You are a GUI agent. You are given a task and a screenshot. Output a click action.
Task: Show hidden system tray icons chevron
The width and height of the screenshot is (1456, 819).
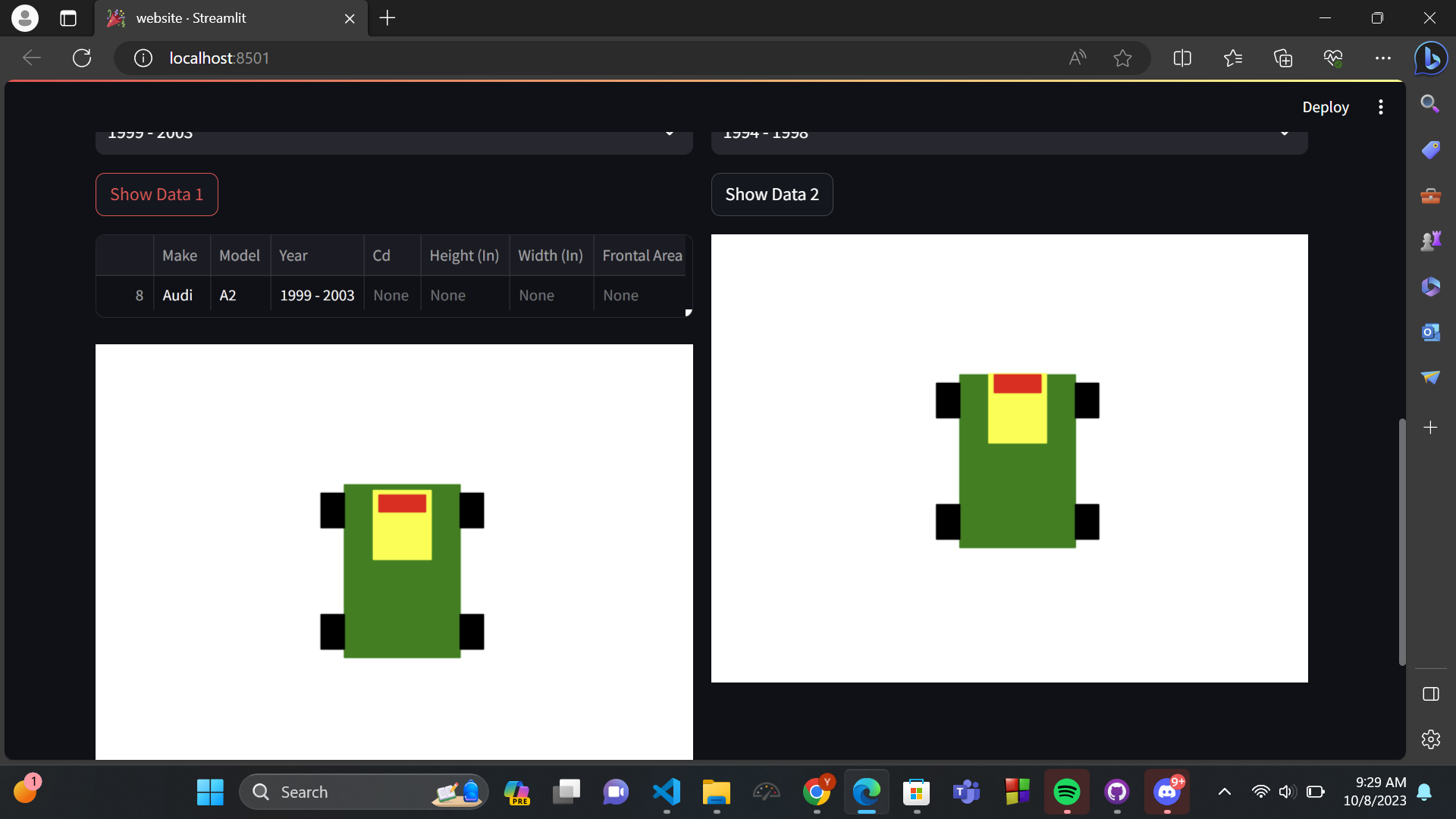pos(1224,792)
